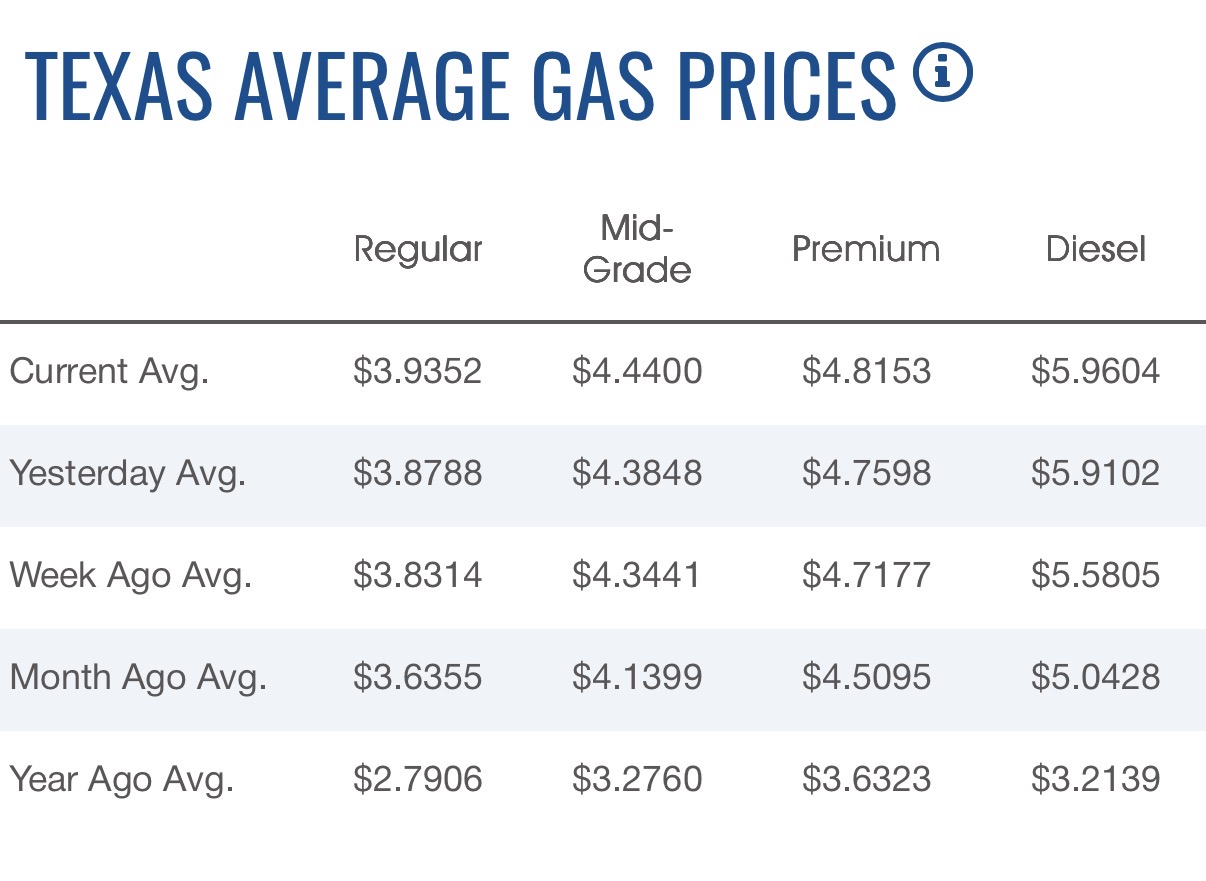Click the info icon beside the title

click(943, 73)
